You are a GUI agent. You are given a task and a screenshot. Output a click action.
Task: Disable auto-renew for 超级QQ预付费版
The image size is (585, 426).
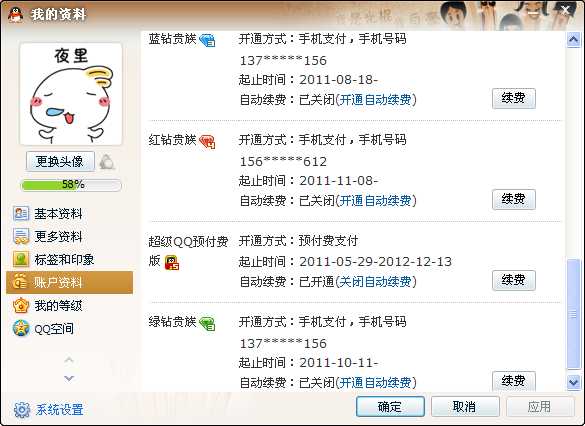coord(375,282)
